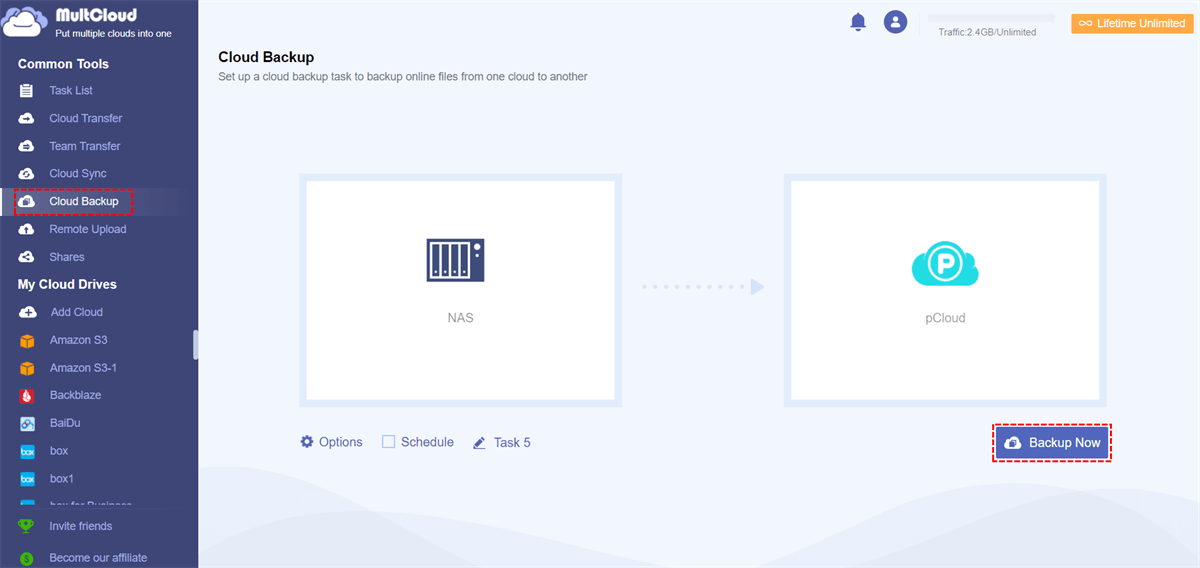Click Invite friends link
Screen dimensions: 1200x568
[x=81, y=526]
